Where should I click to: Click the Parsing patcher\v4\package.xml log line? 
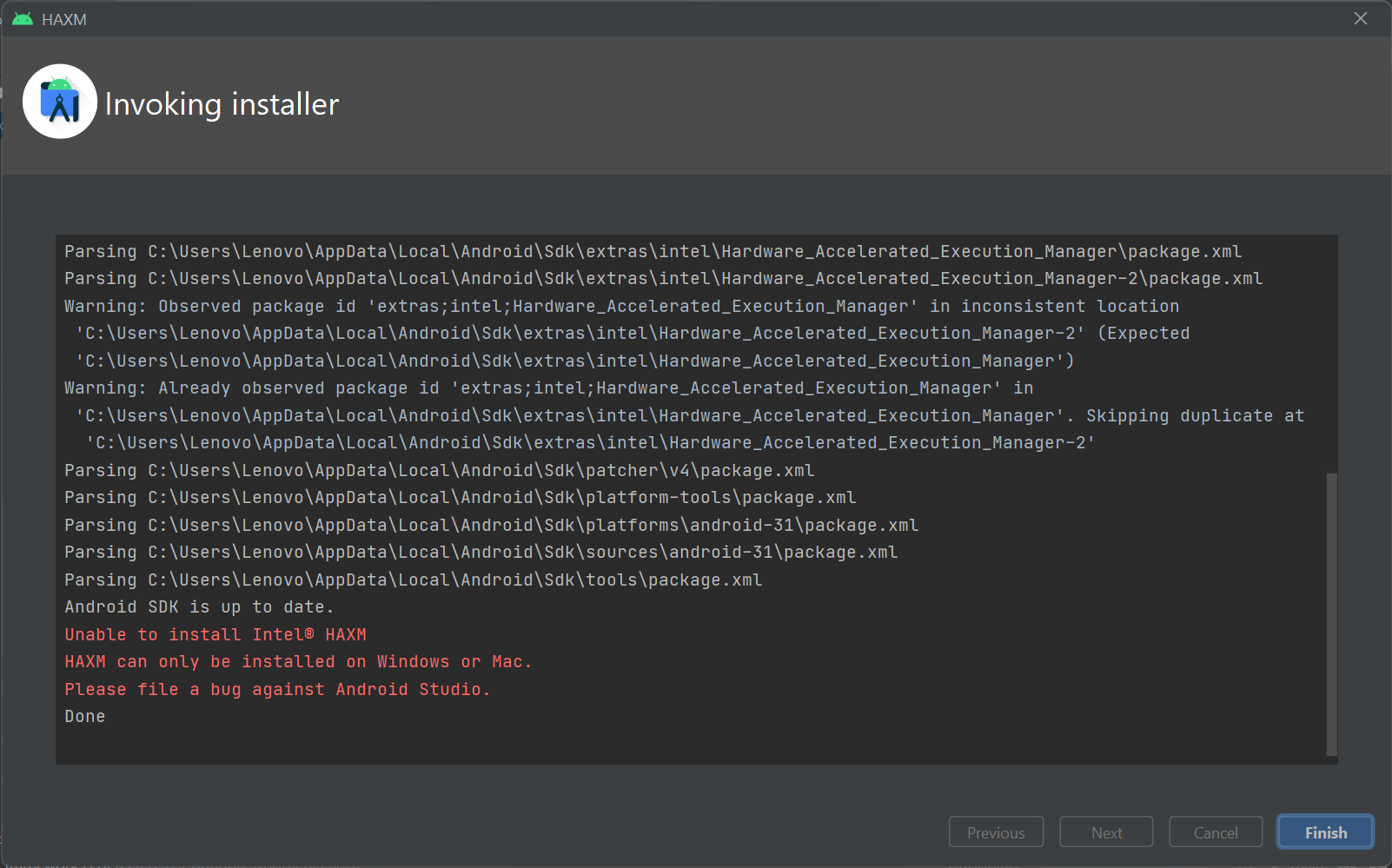[440, 470]
